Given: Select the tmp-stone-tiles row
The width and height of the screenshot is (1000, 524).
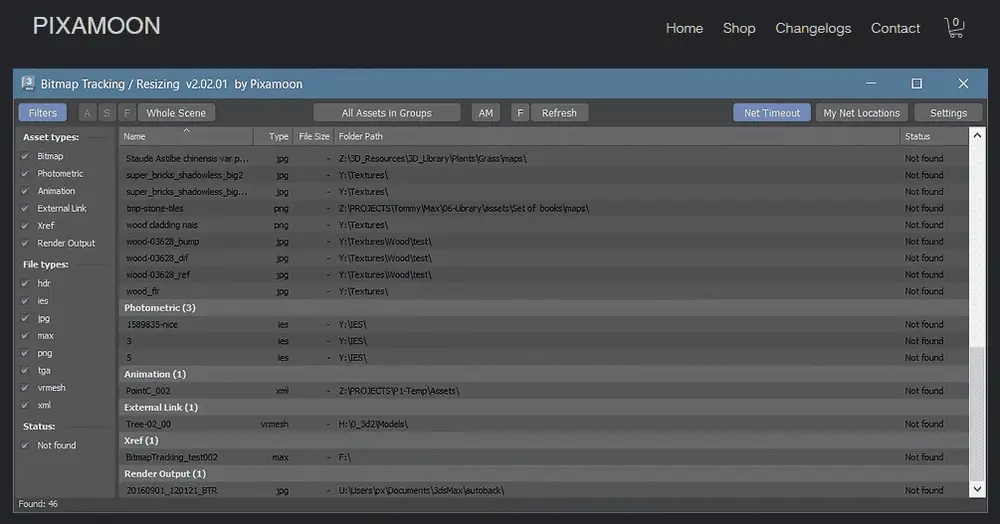Looking at the screenshot, I should click(x=543, y=208).
